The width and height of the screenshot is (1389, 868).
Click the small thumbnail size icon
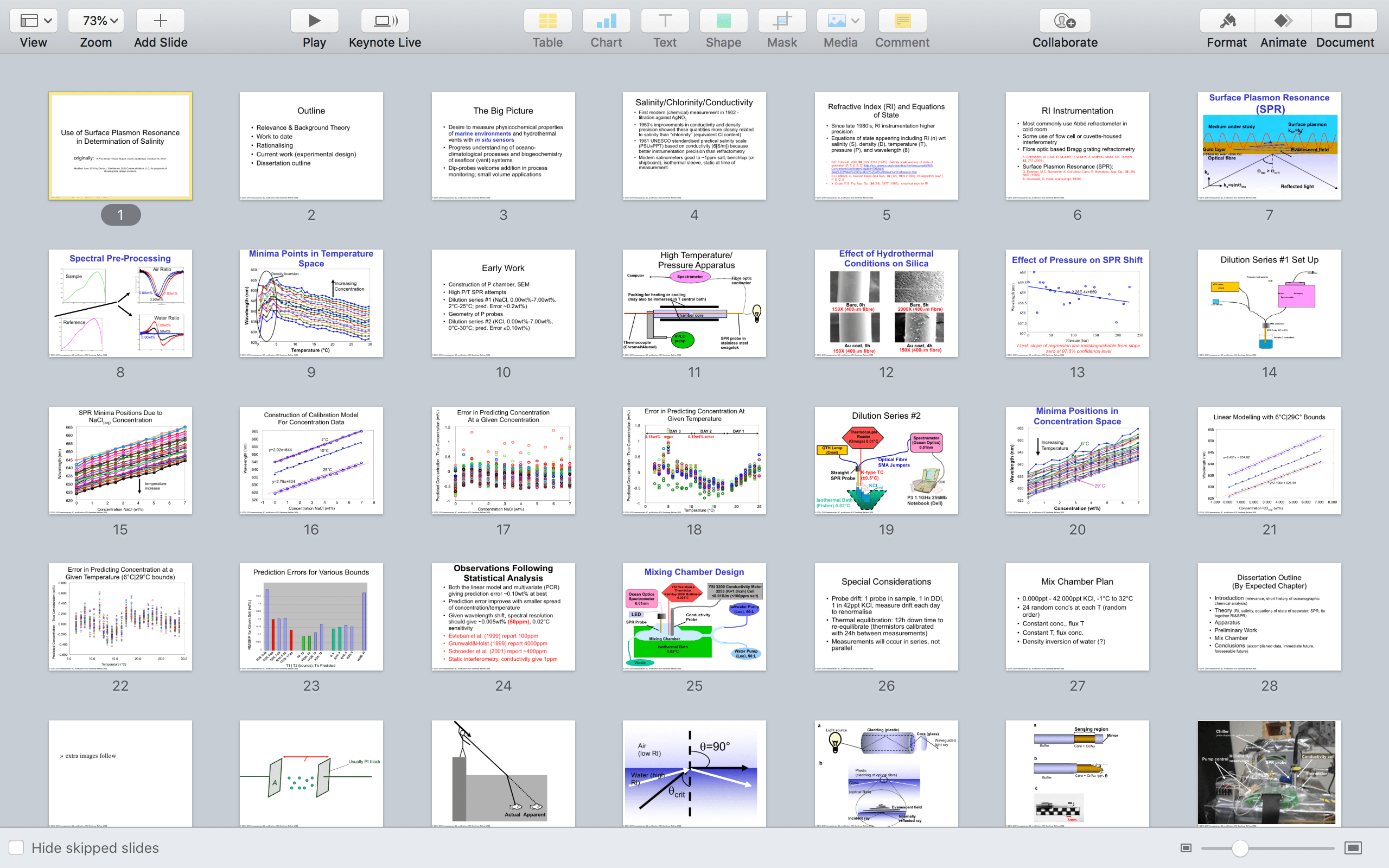coord(1186,848)
